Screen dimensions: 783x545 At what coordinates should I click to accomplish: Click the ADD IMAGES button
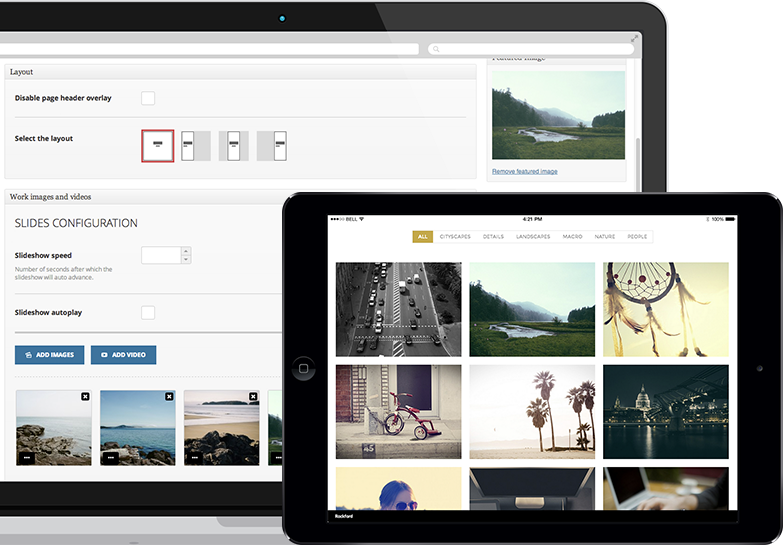(x=49, y=355)
